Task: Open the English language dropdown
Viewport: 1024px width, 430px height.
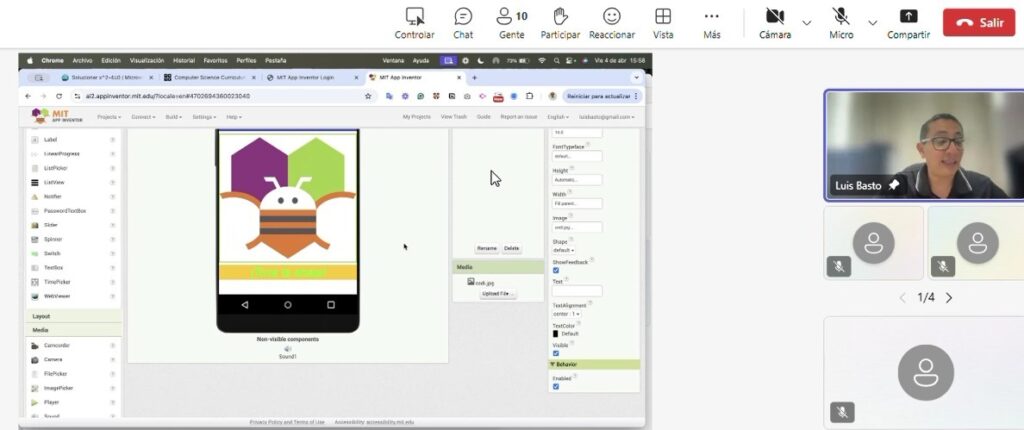Action: 558,117
